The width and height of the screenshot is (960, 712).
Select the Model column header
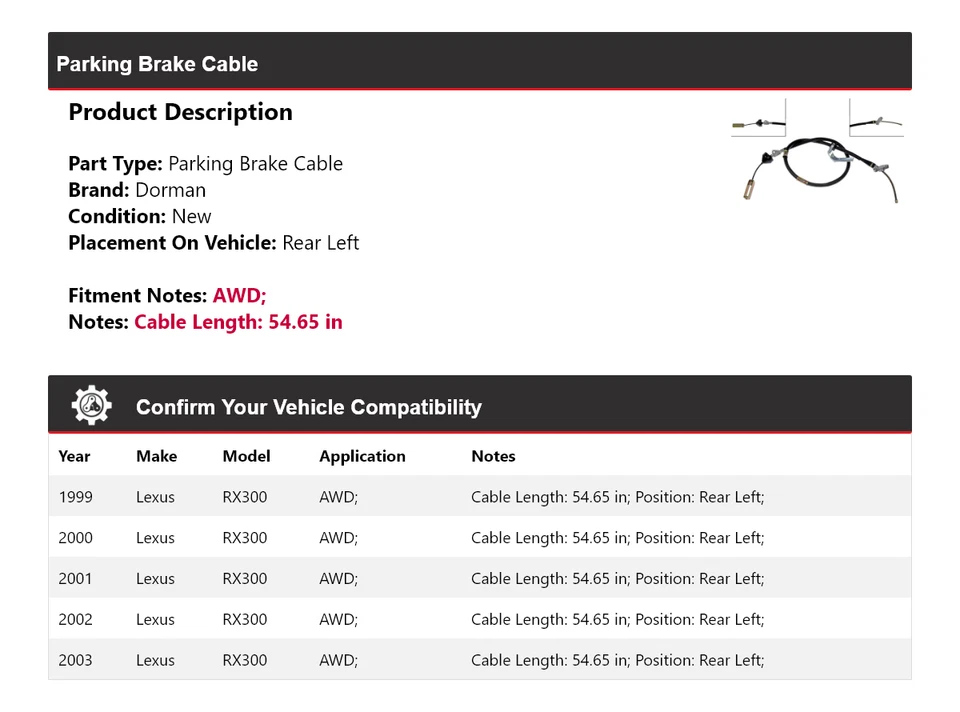click(x=246, y=456)
